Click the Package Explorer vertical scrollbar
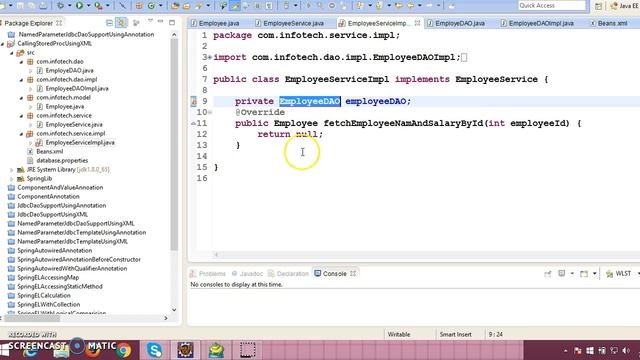The image size is (640, 360). point(174,145)
